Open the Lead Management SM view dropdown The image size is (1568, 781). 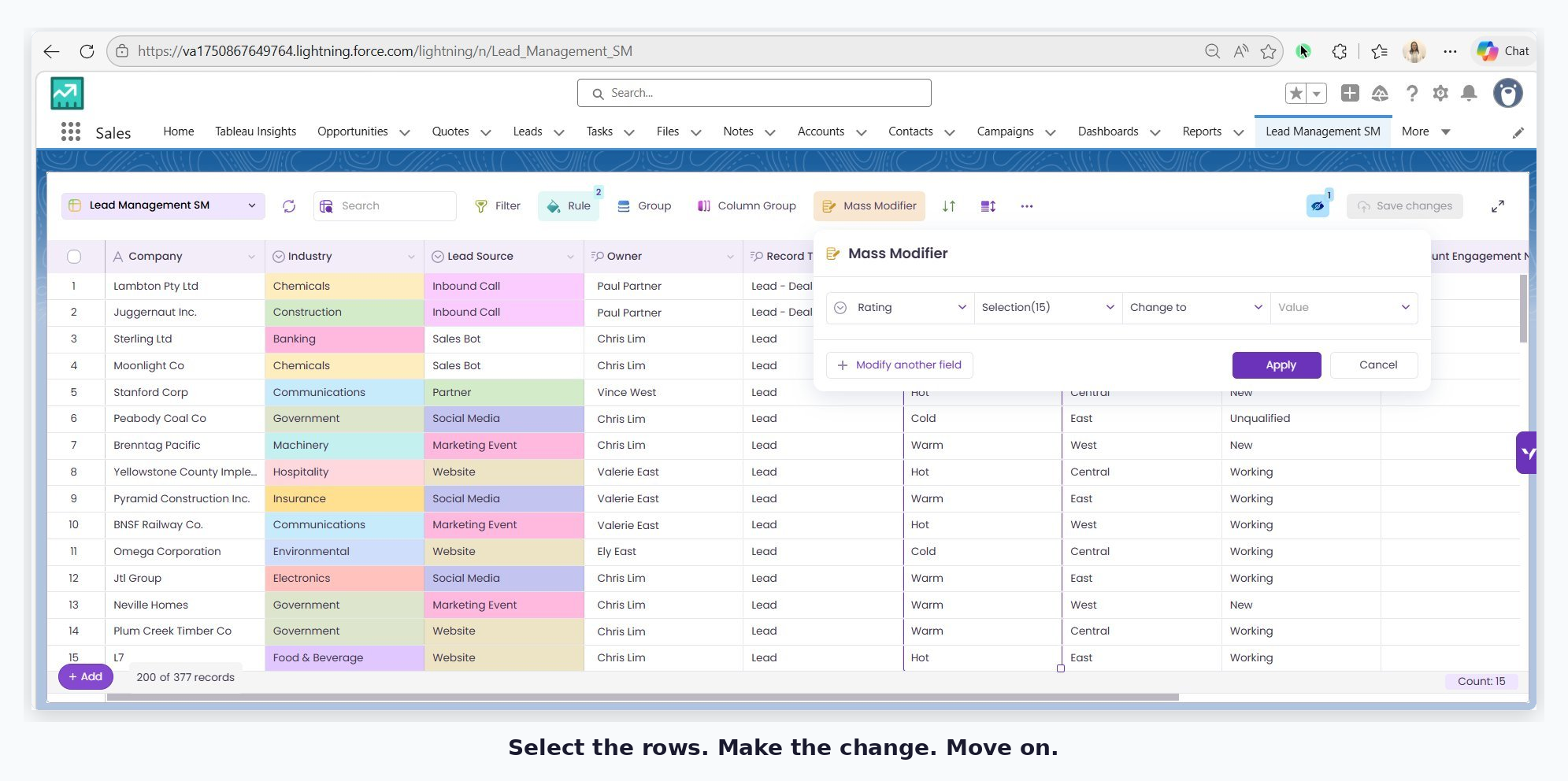(162, 205)
